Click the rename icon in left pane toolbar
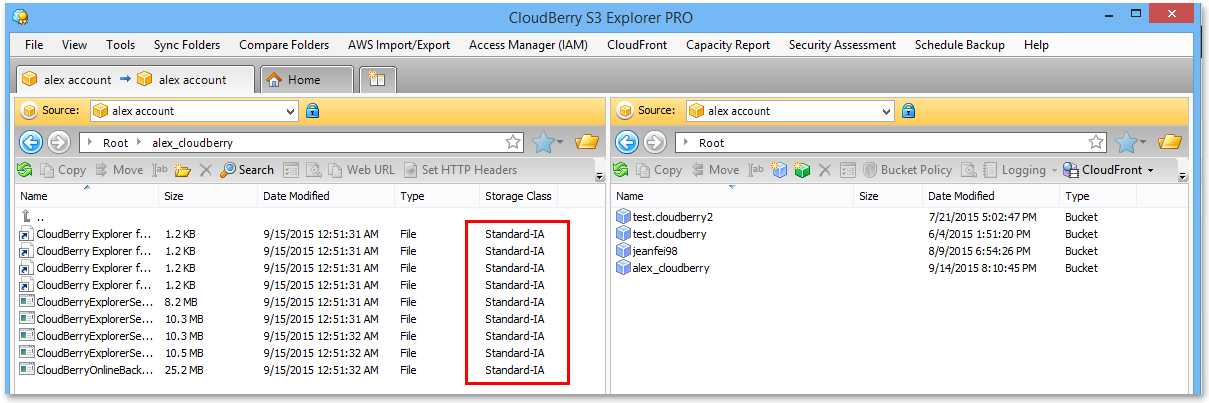The width and height of the screenshot is (1209, 403). pos(160,170)
